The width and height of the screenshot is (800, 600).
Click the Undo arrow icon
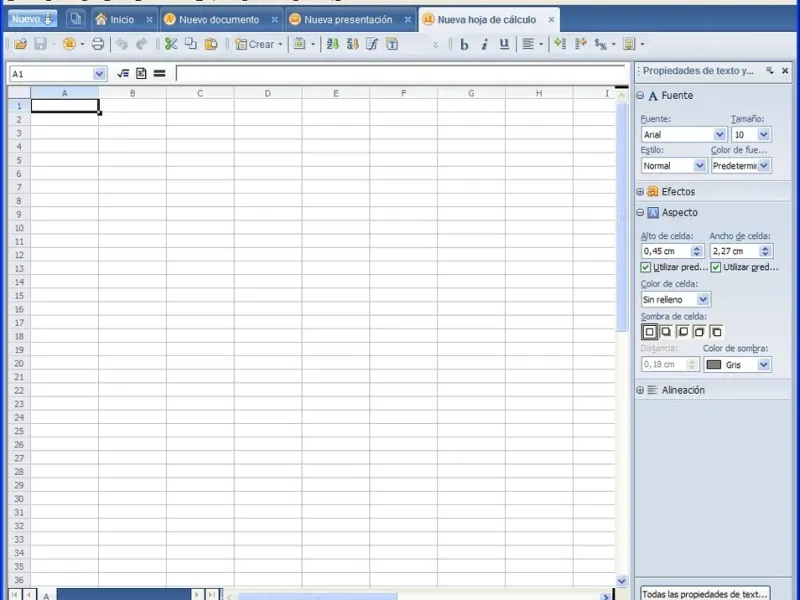coord(121,44)
